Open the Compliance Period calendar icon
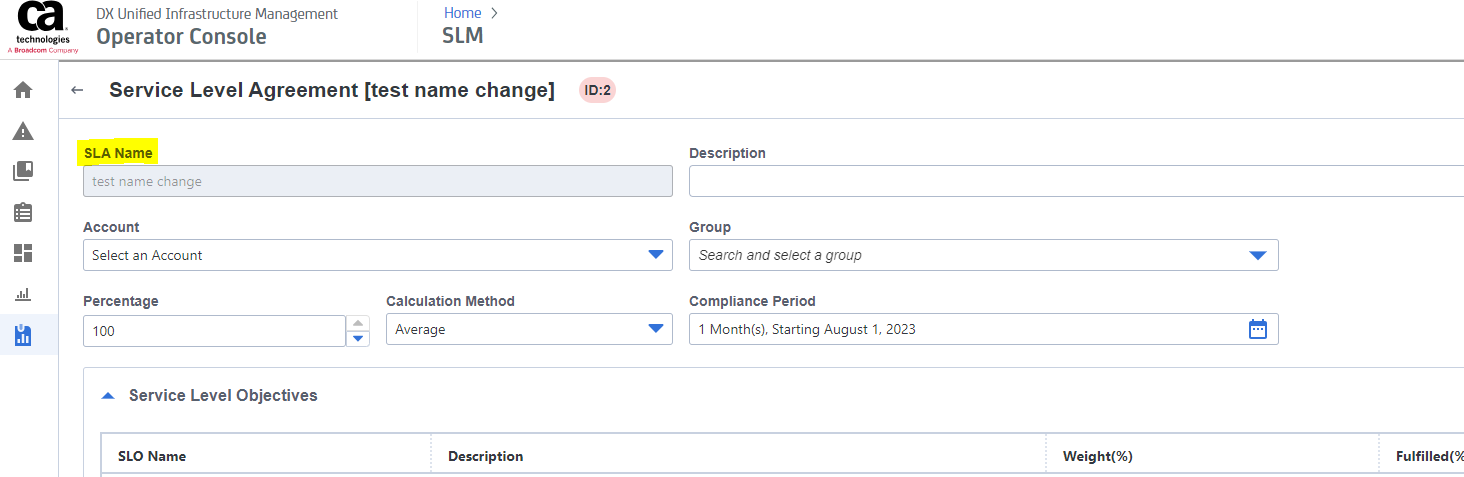The width and height of the screenshot is (1464, 477). tap(1257, 329)
